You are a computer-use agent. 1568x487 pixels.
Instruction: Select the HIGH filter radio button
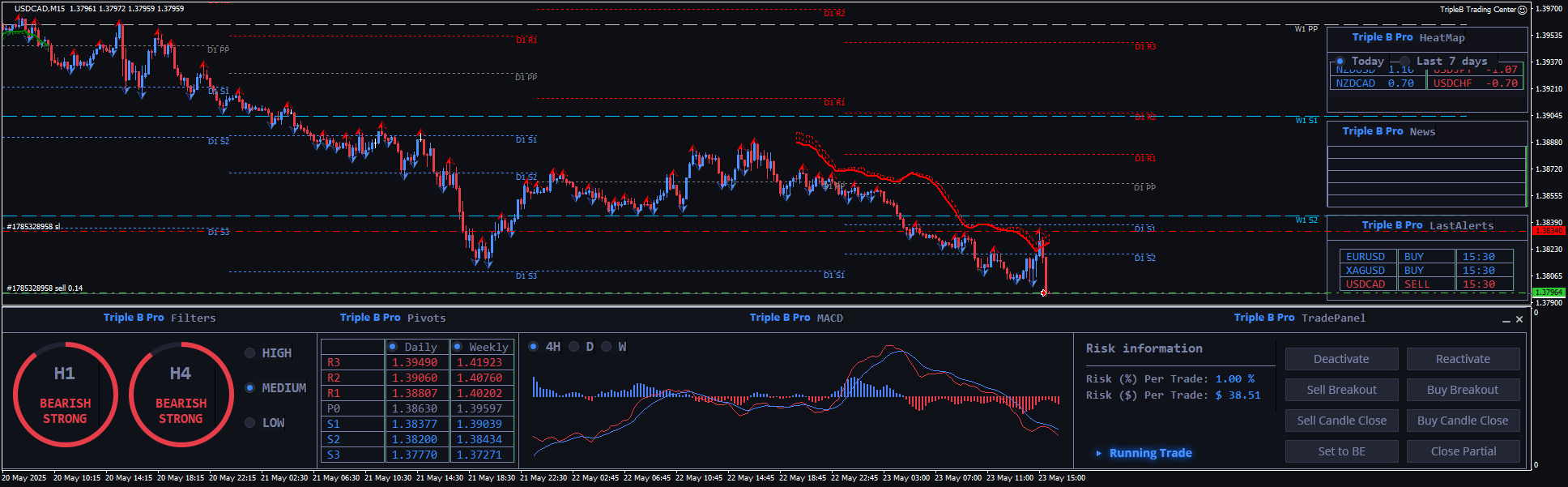[249, 353]
